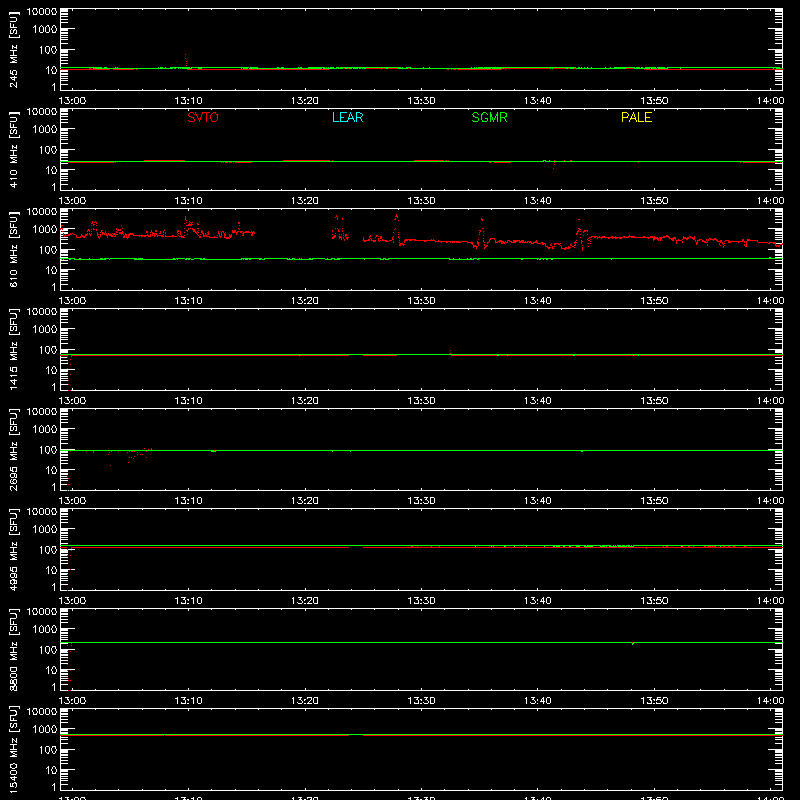Click the green SGMR trace in the 610 MHz plot

(x=421, y=259)
